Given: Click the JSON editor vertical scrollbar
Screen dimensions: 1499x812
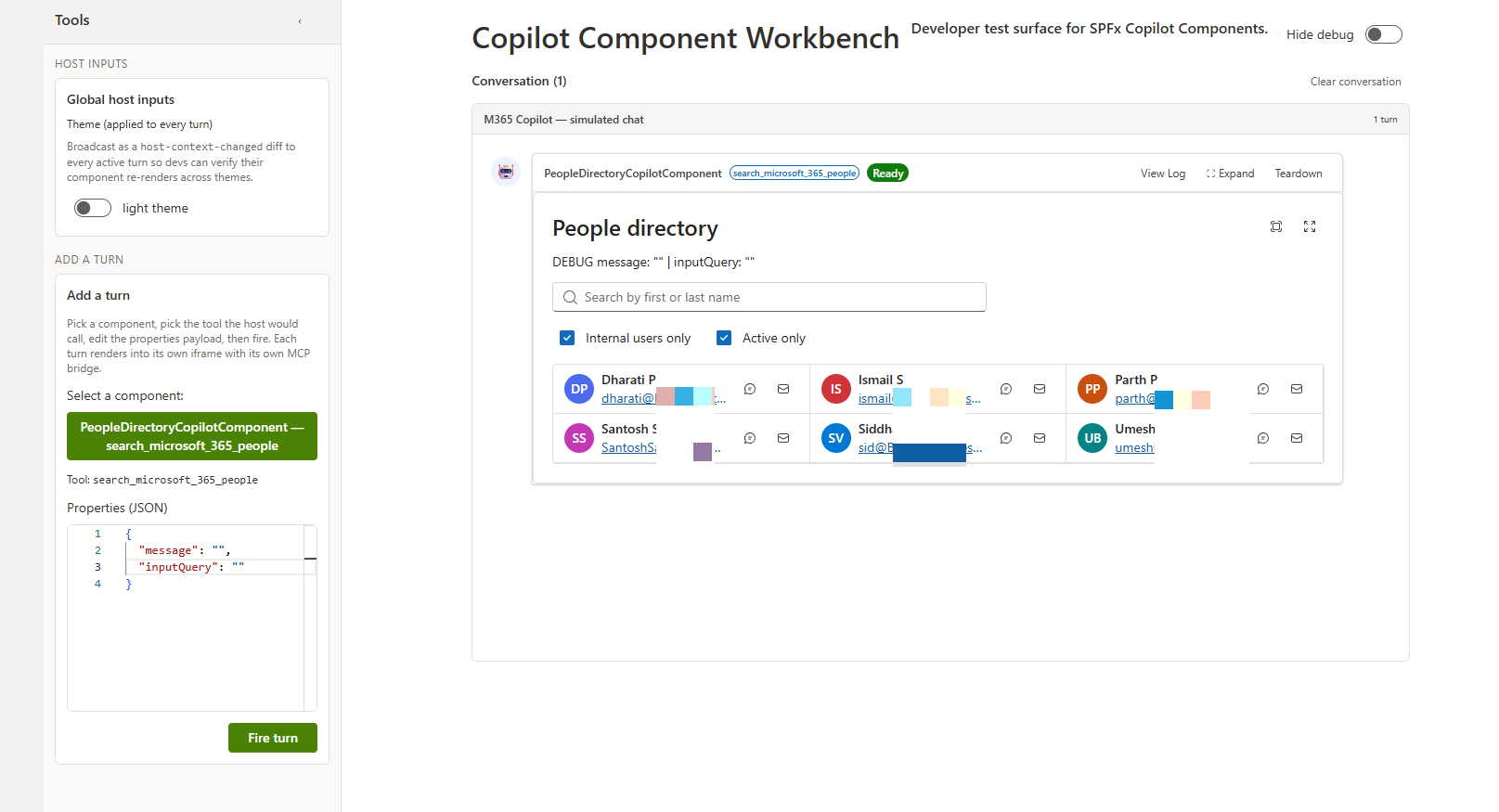Looking at the screenshot, I should (x=310, y=618).
